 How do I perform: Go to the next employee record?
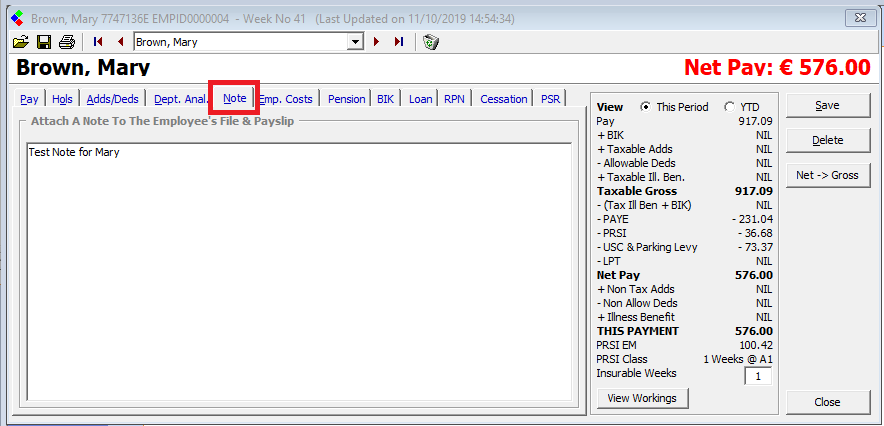(x=377, y=42)
